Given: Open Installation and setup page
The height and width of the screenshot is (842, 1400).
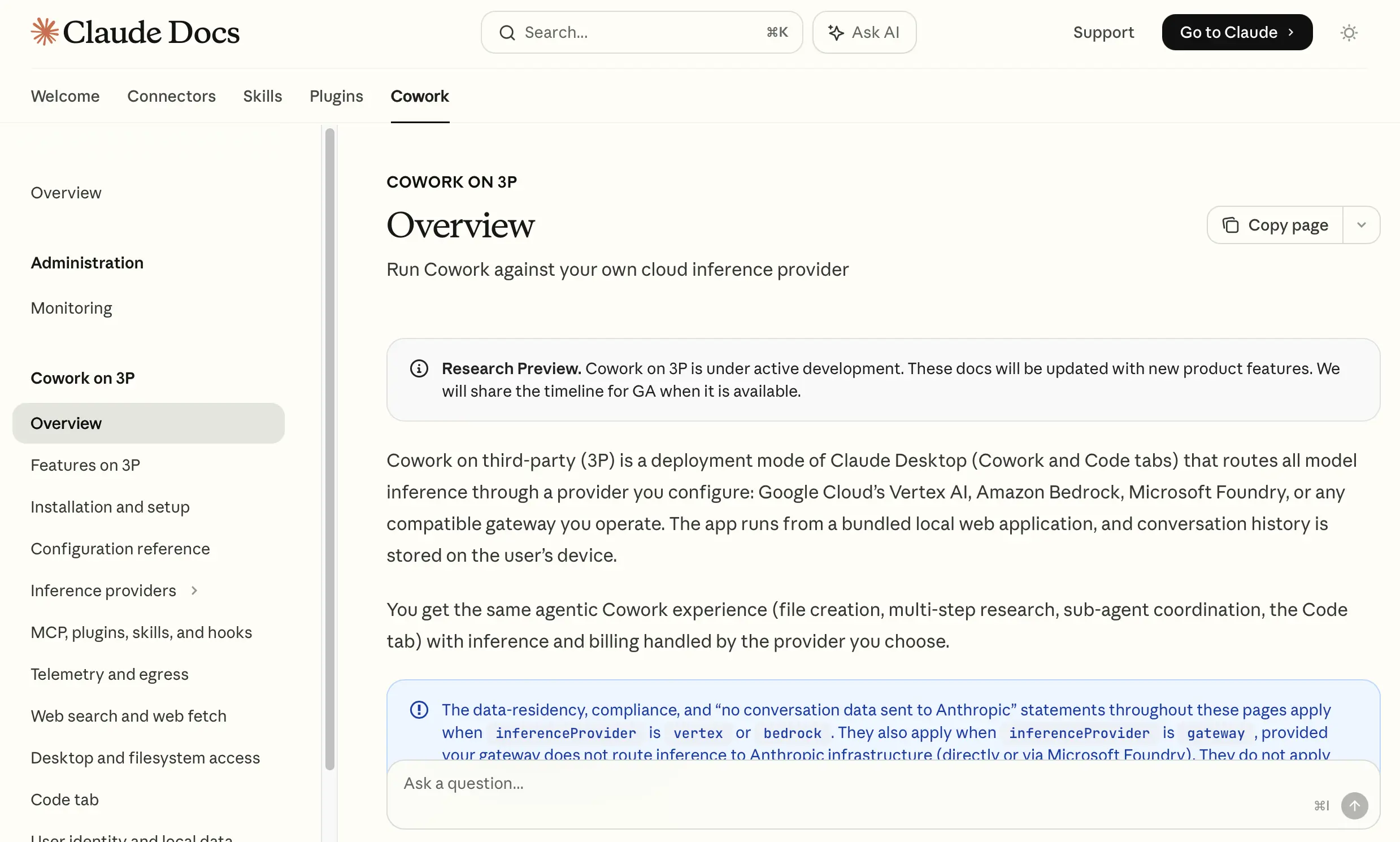Looking at the screenshot, I should [x=110, y=507].
